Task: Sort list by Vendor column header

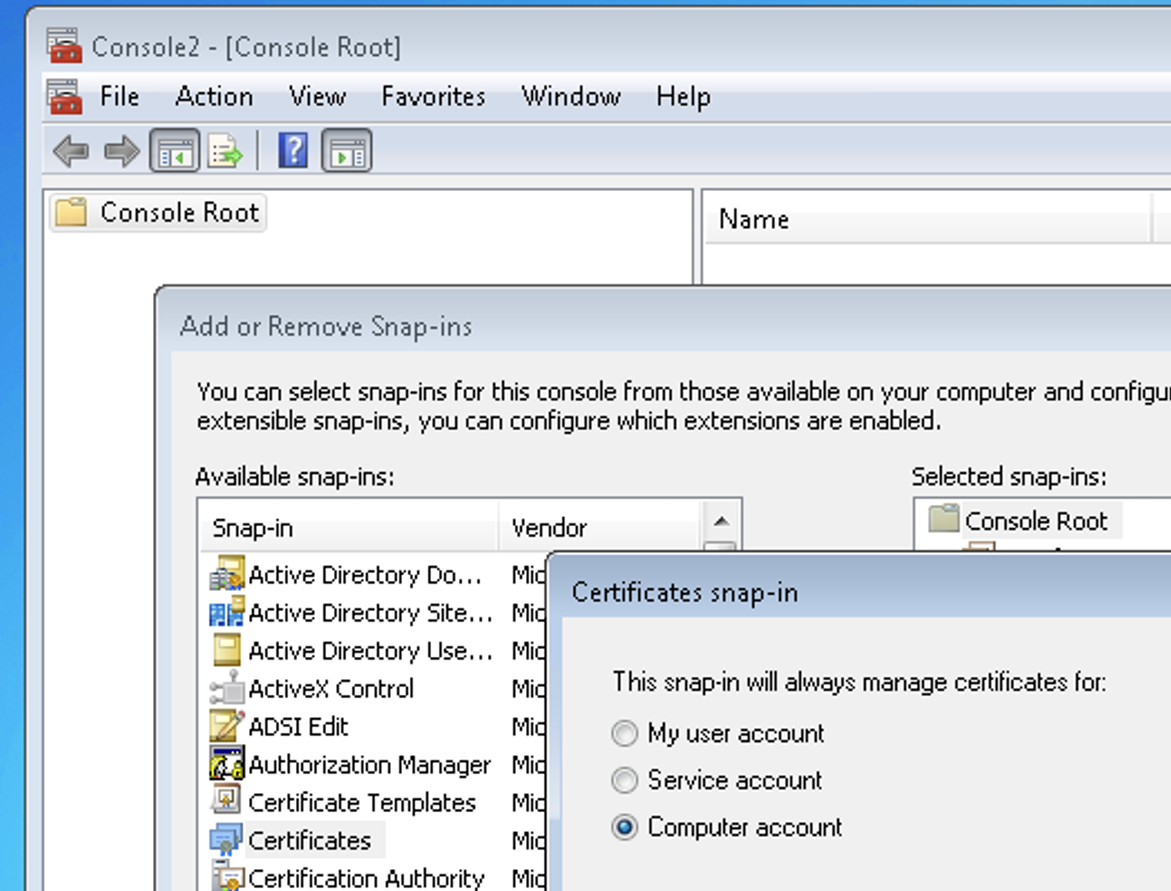Action: point(600,528)
